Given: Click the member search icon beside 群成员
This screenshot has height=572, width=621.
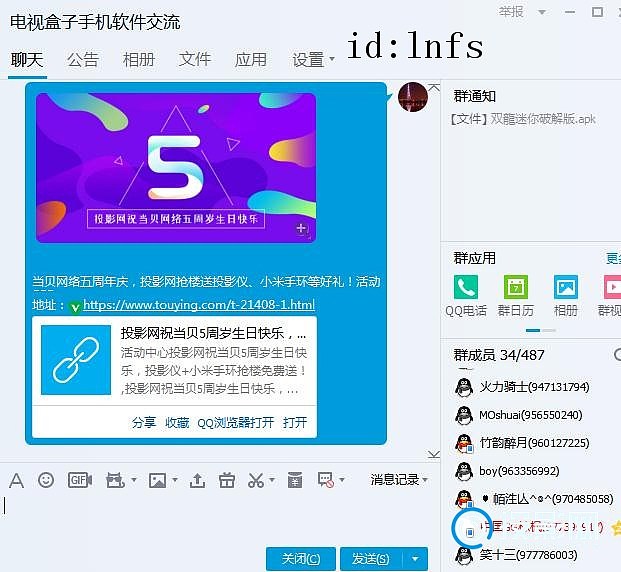Looking at the screenshot, I should [617, 355].
